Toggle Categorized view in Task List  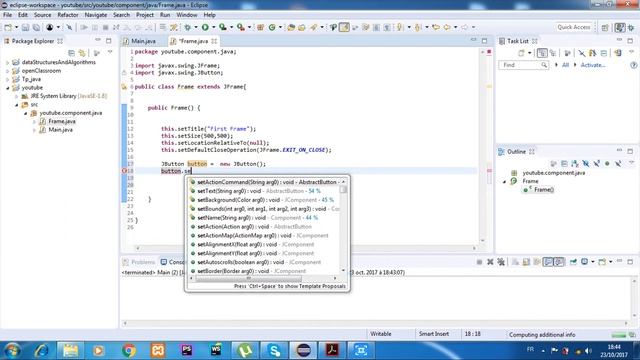[542, 53]
